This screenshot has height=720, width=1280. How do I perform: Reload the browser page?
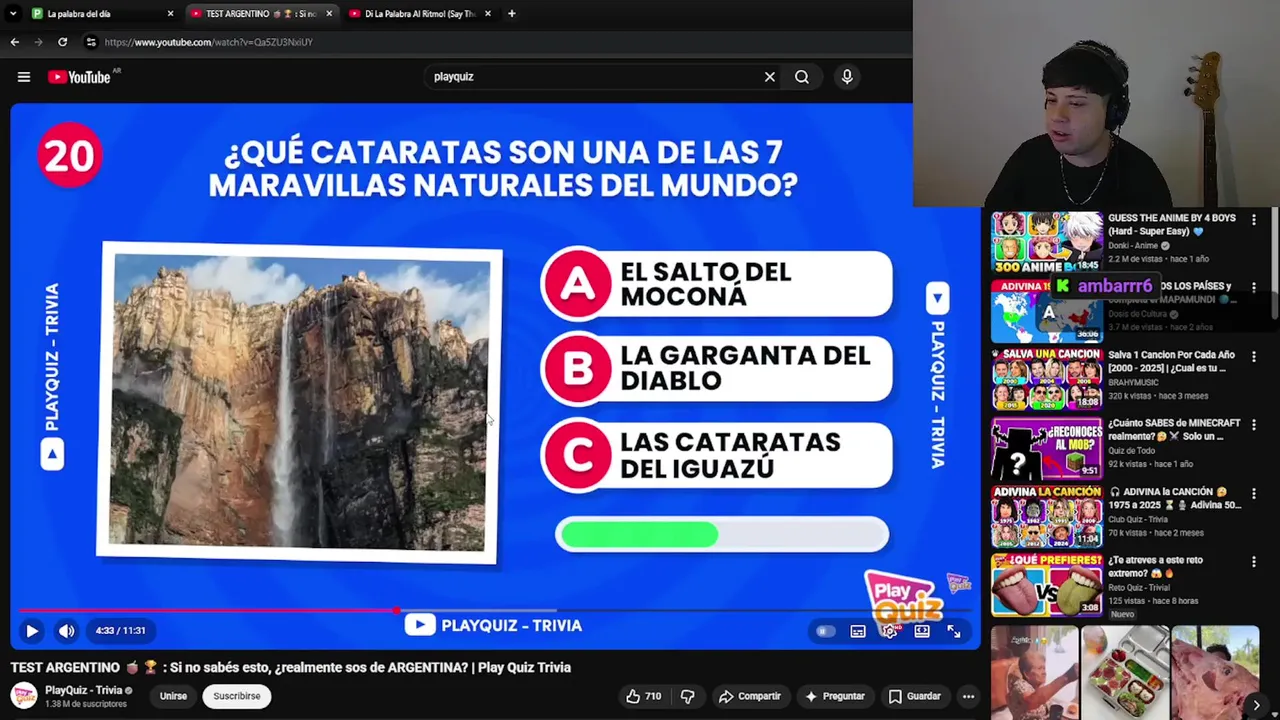[x=62, y=42]
